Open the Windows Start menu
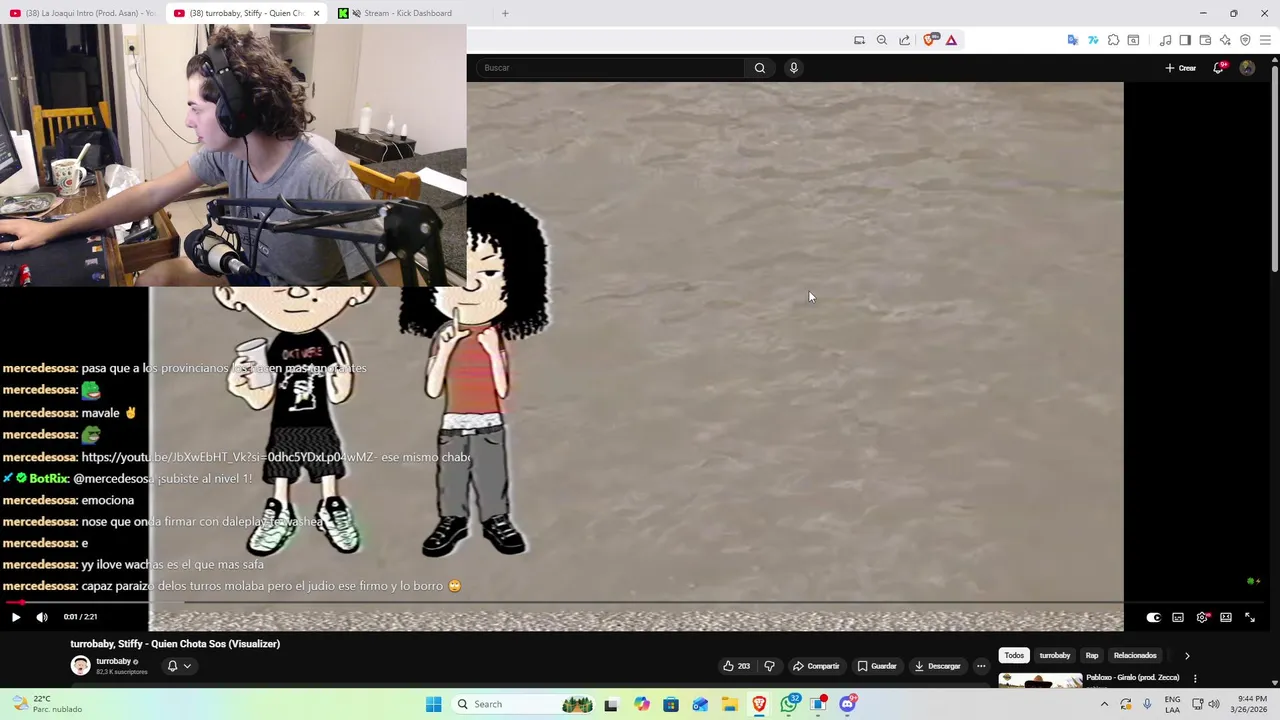Viewport: 1280px width, 720px height. click(433, 704)
